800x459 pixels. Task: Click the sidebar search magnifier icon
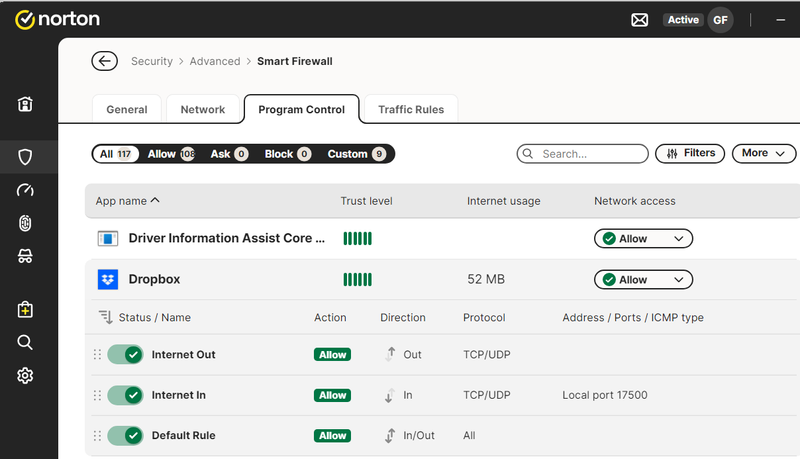coord(26,343)
